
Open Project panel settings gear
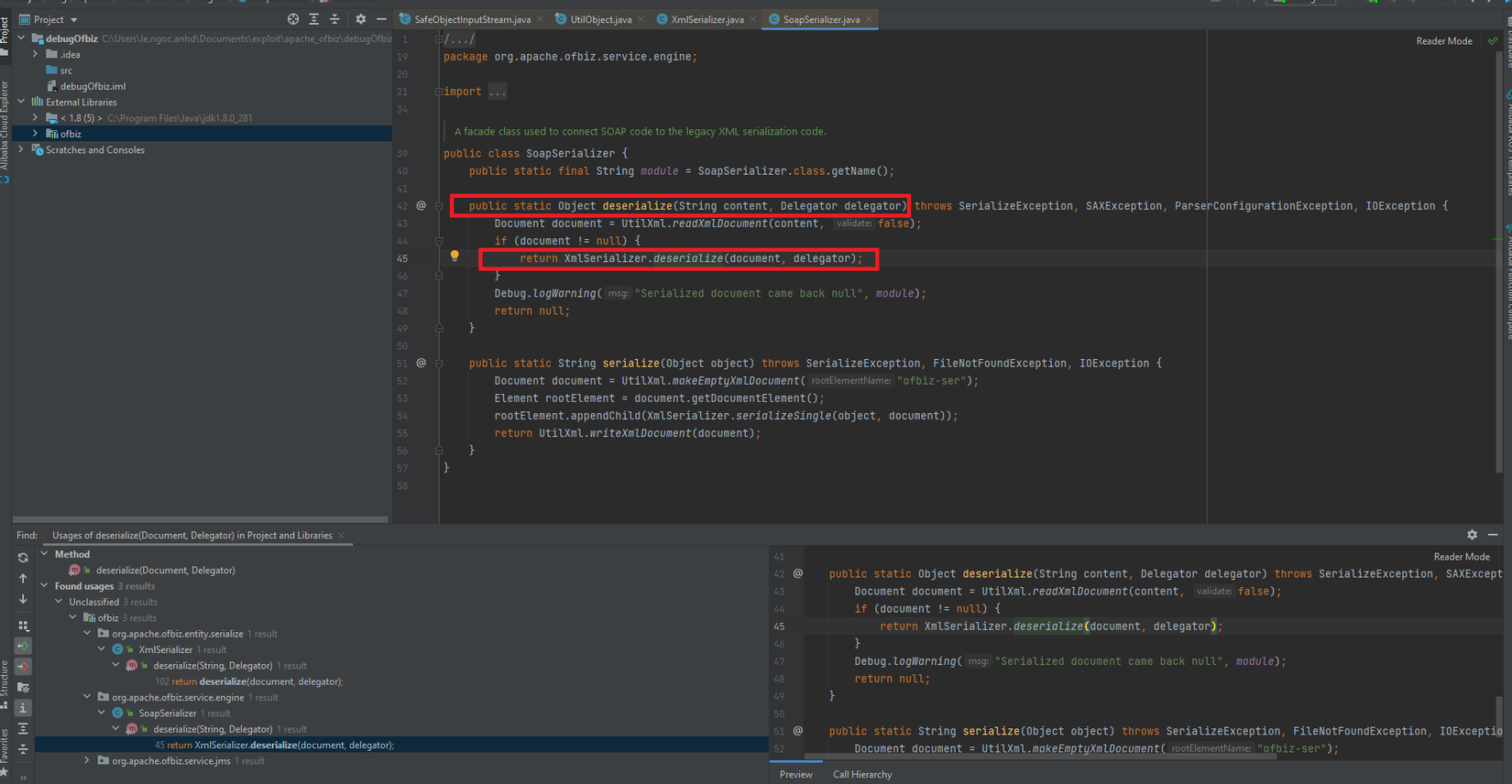360,19
